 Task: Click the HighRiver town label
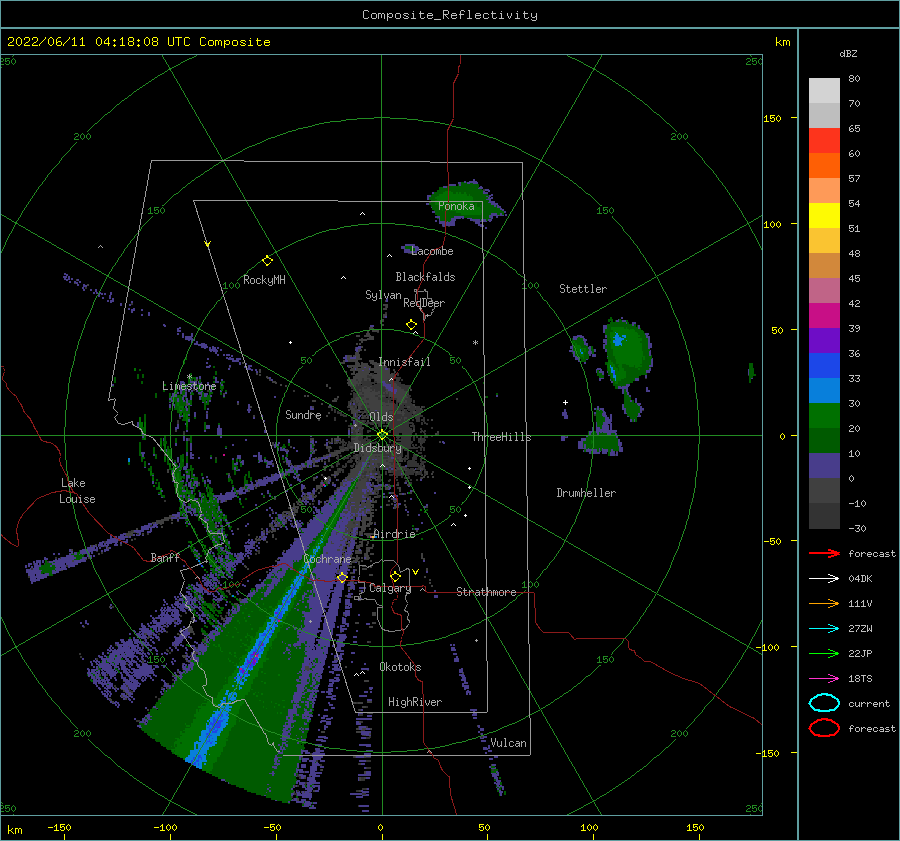pyautogui.click(x=415, y=702)
